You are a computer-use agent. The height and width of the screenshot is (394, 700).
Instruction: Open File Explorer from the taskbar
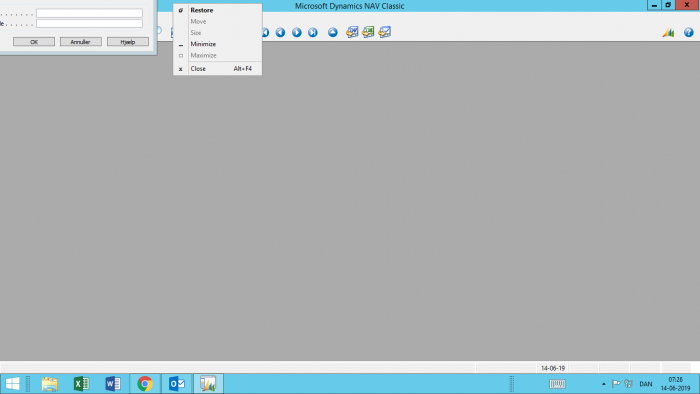pyautogui.click(x=50, y=384)
